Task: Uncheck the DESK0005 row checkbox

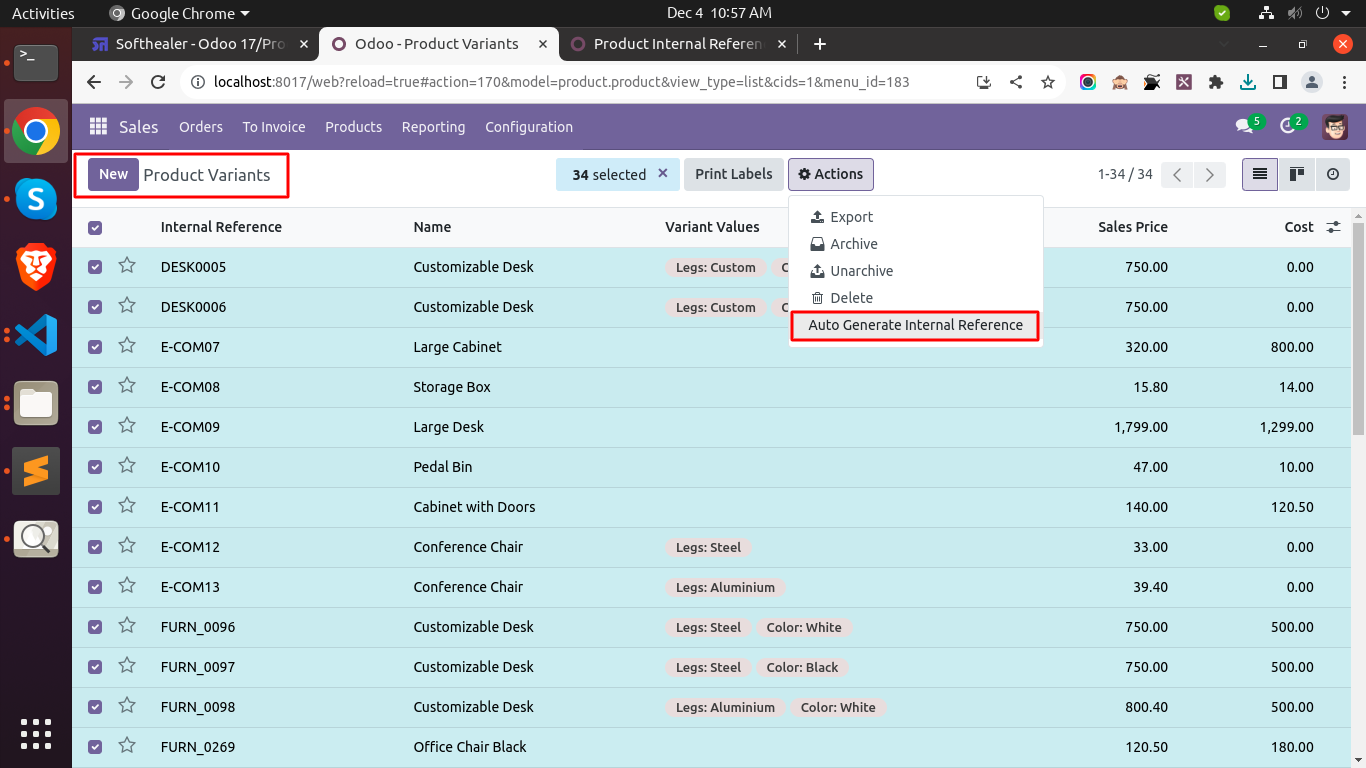Action: click(x=95, y=267)
